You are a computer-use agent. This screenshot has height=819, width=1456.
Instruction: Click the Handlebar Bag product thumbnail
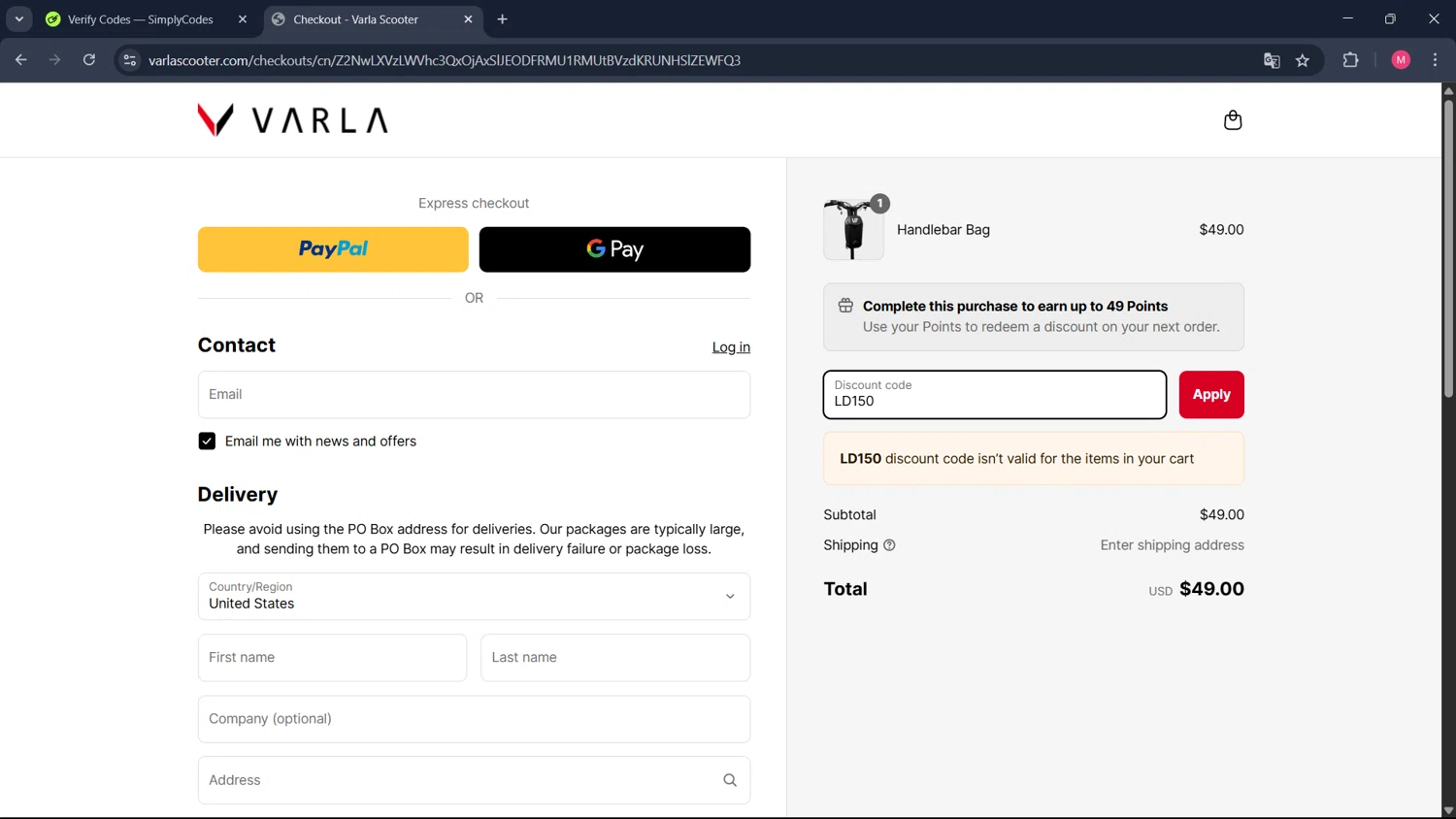[854, 230]
